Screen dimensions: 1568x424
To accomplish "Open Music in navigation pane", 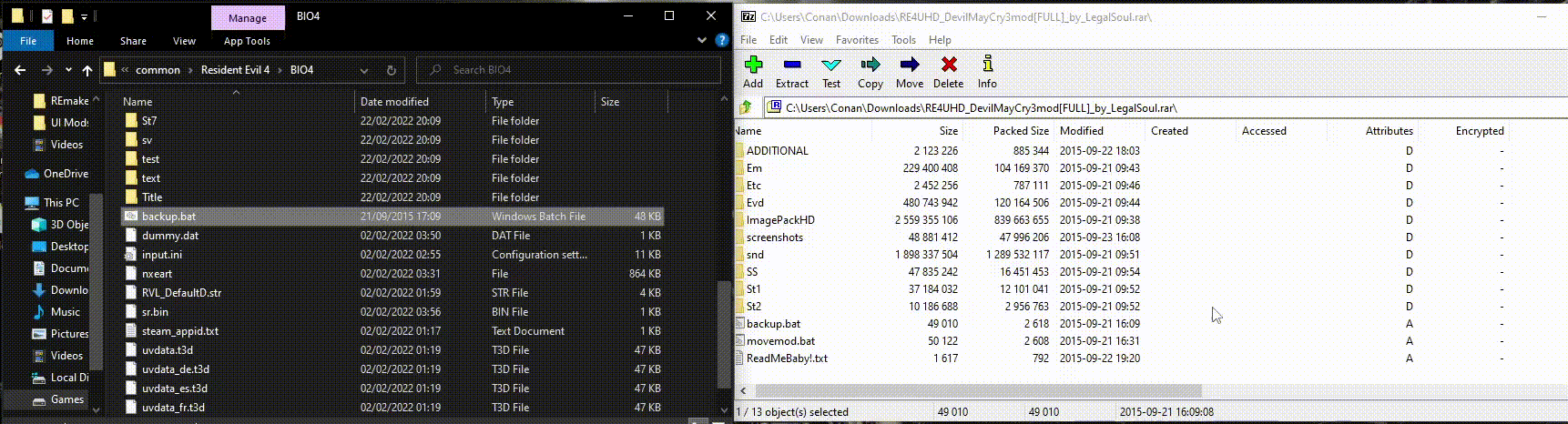I will 56,312.
